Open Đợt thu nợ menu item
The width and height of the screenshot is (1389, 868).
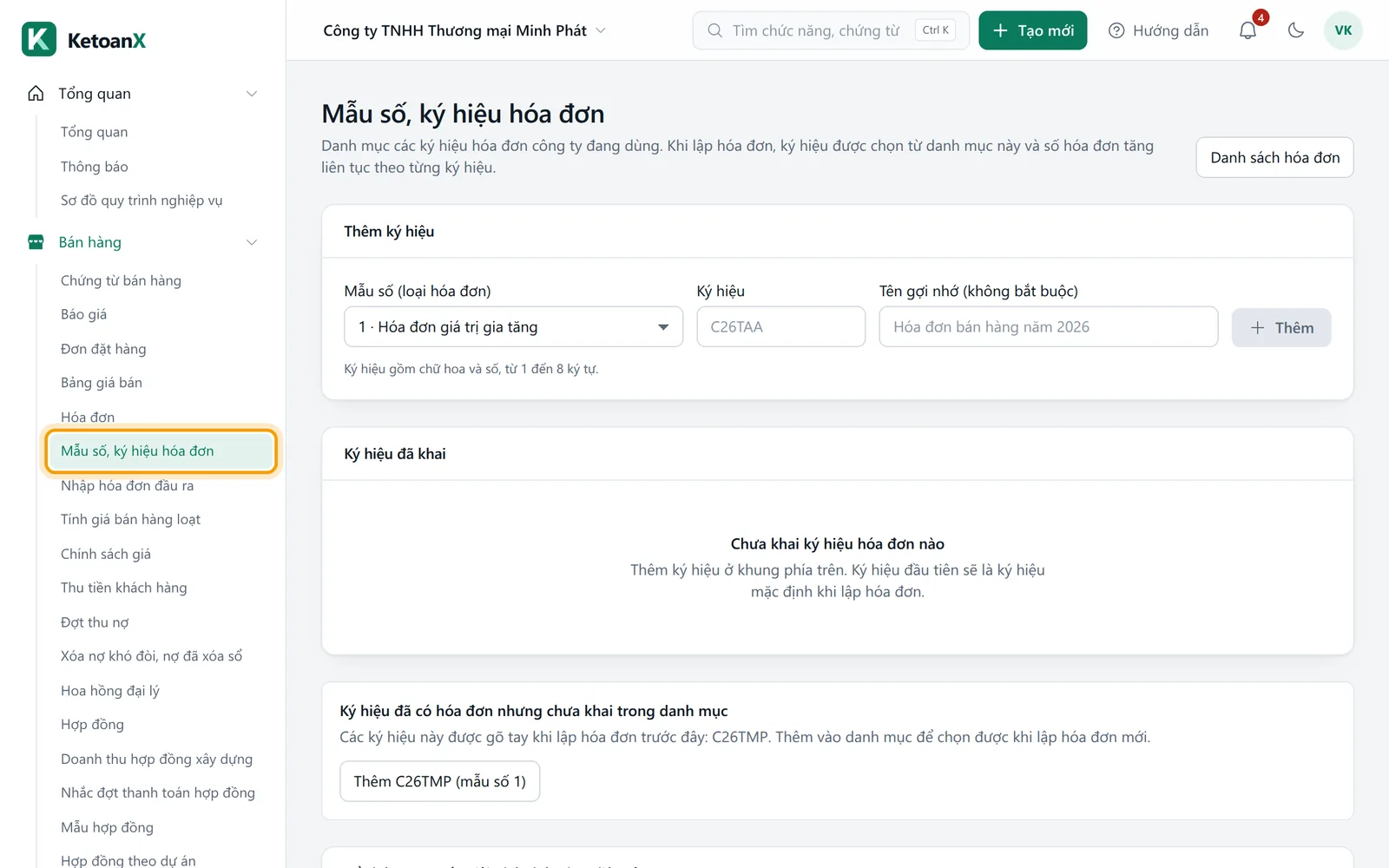coord(95,622)
